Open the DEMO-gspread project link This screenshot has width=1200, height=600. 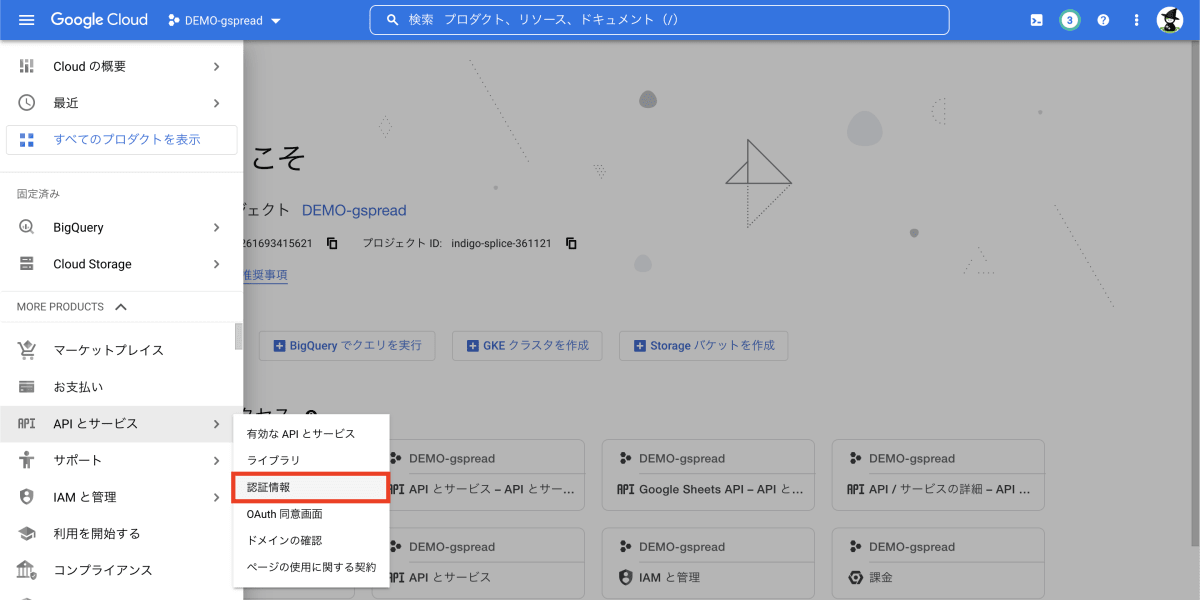354,210
